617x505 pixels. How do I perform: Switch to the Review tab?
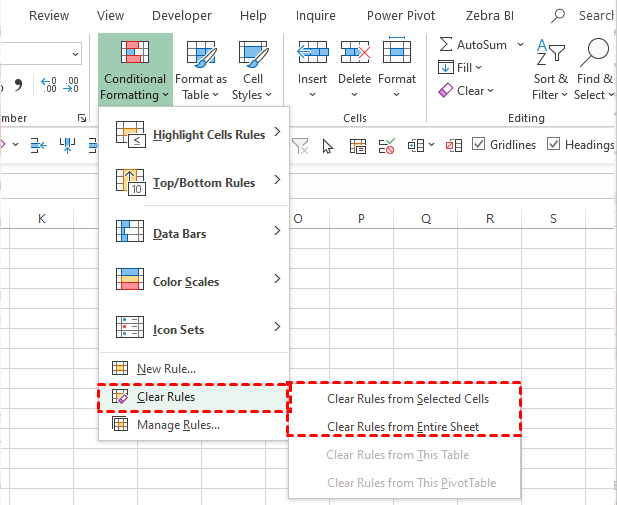click(49, 16)
